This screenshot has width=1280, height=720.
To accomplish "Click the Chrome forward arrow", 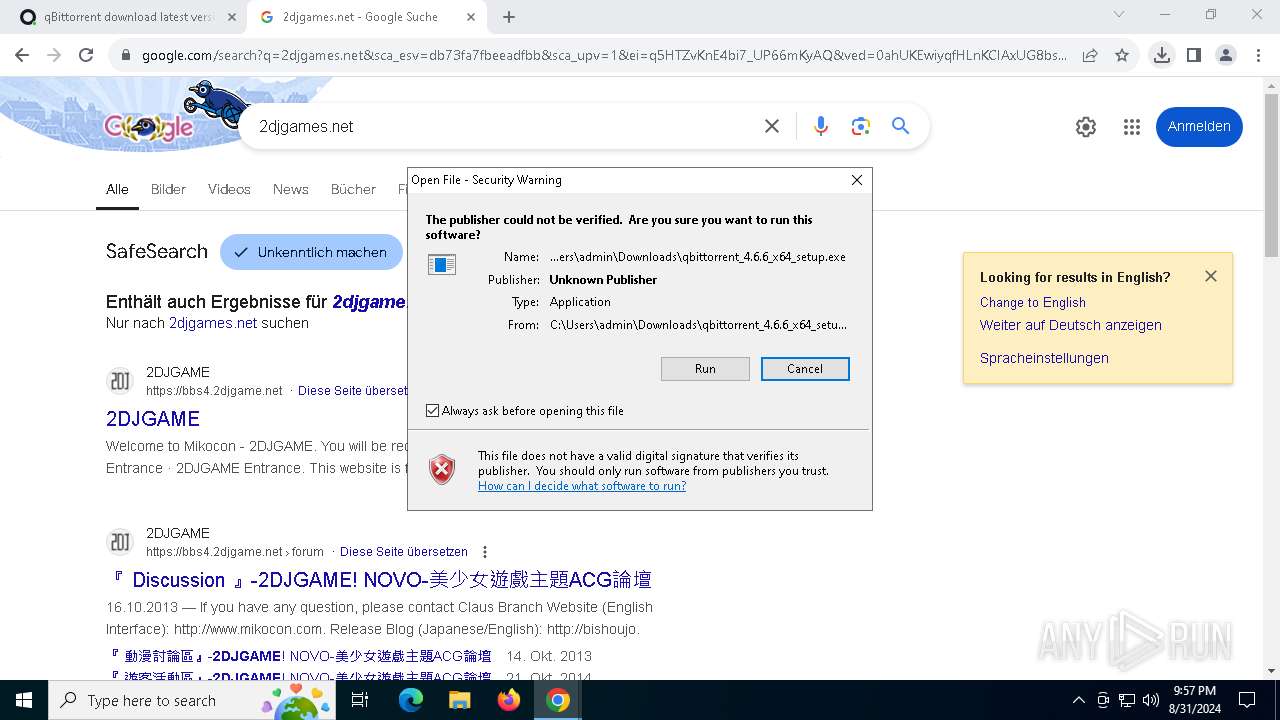I will pos(54,56).
